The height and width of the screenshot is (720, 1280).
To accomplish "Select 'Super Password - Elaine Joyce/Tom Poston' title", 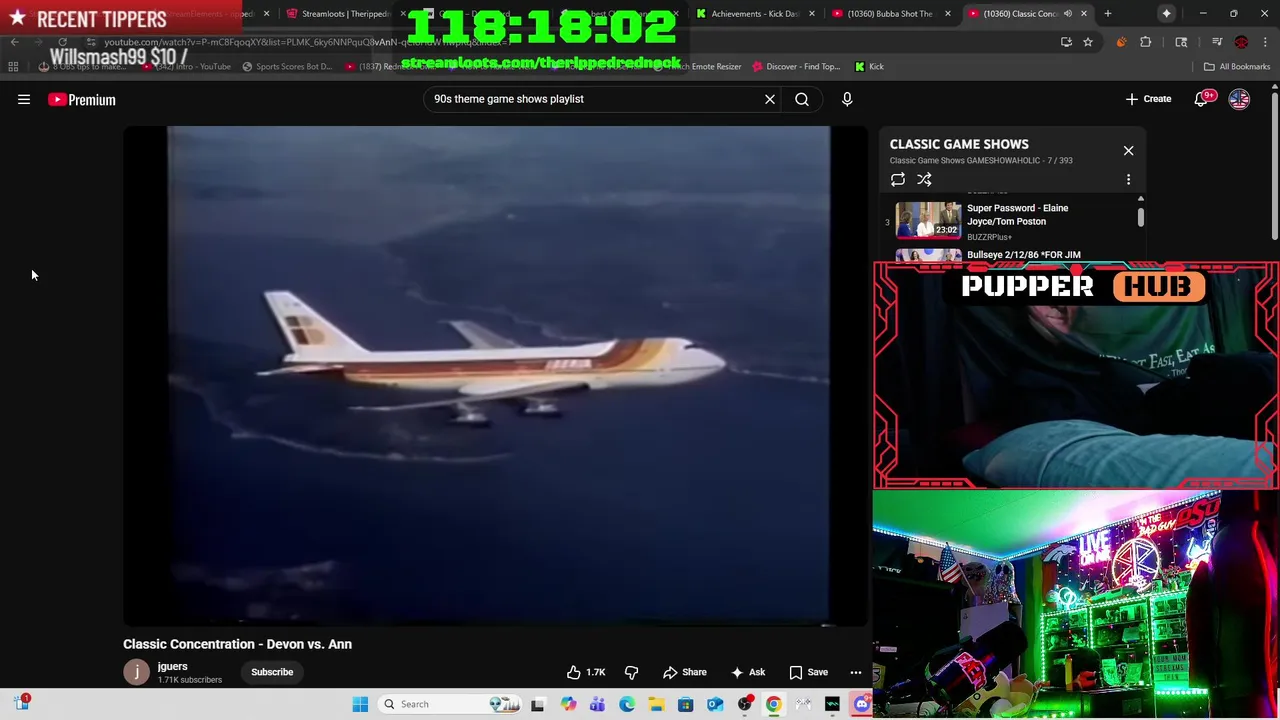I will pos(1017,215).
